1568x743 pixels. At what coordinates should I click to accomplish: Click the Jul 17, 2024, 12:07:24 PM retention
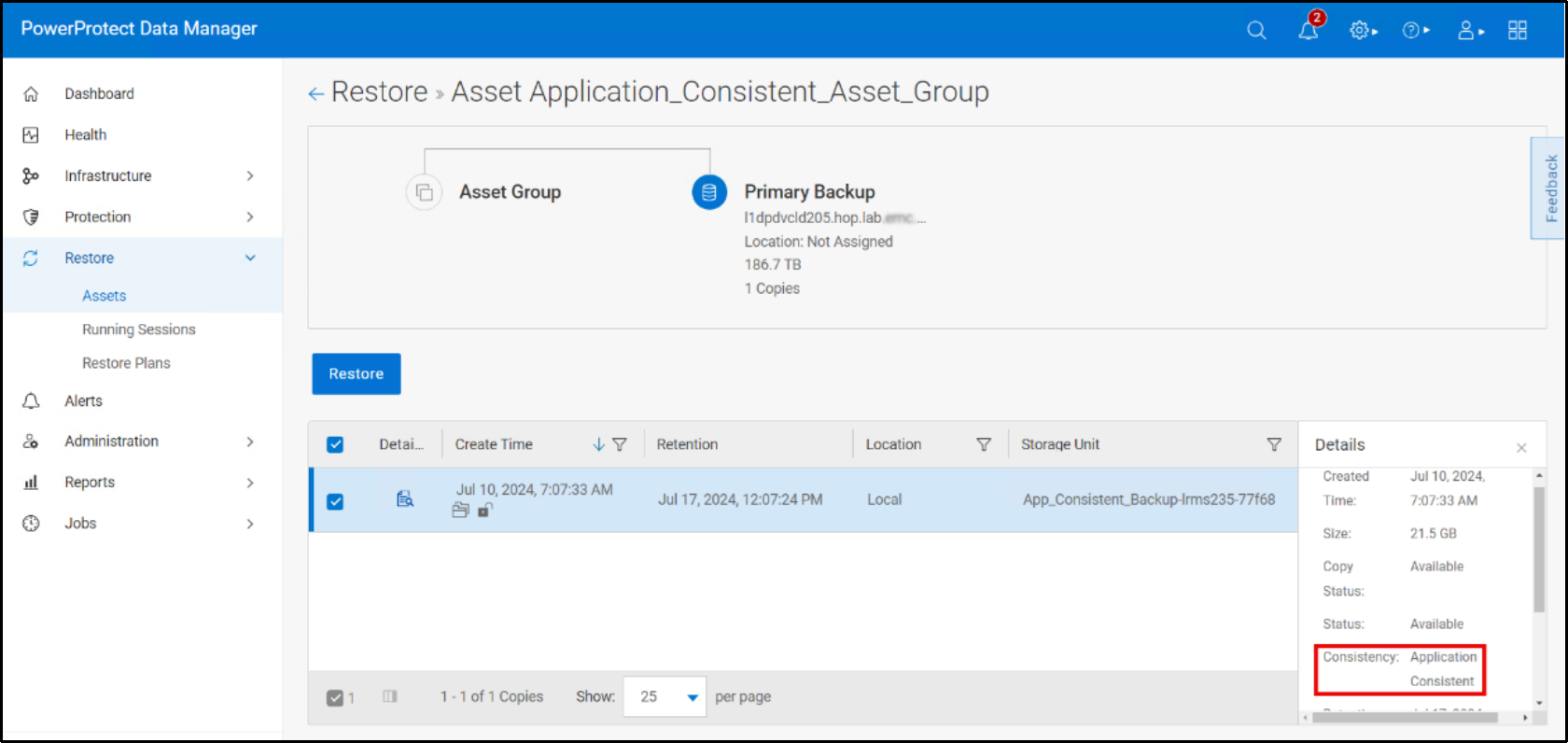[740, 499]
